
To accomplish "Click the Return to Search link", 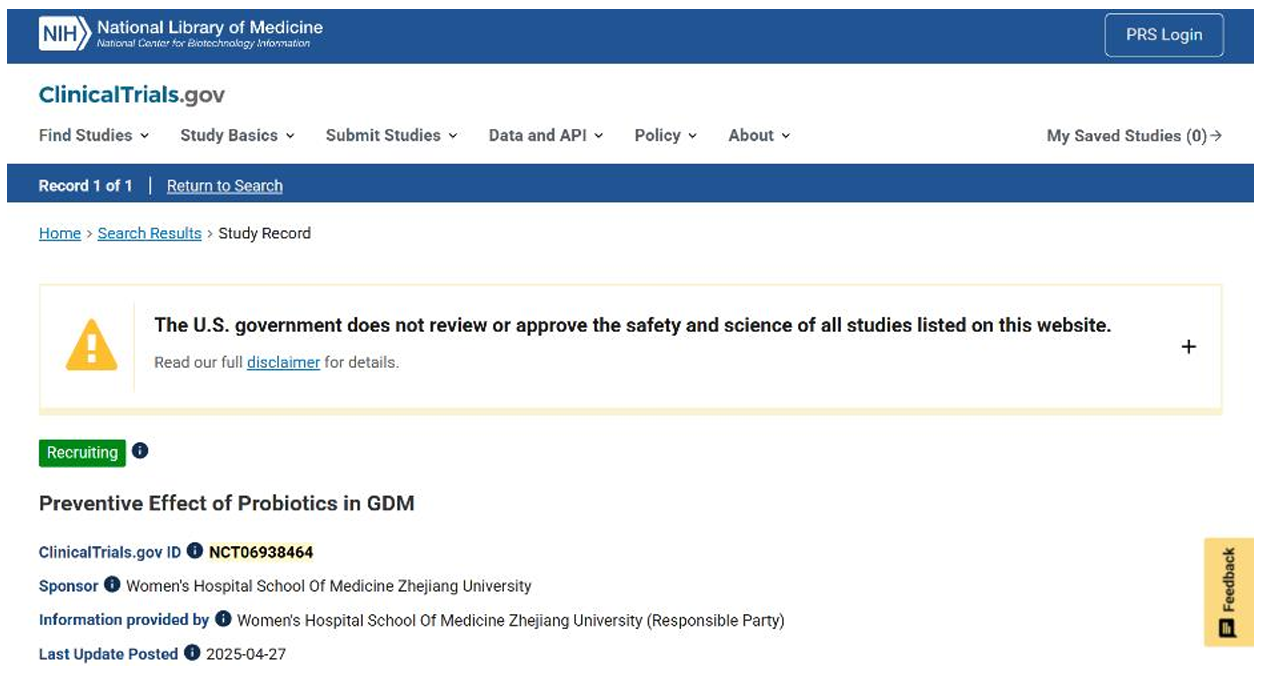I will (x=225, y=186).
